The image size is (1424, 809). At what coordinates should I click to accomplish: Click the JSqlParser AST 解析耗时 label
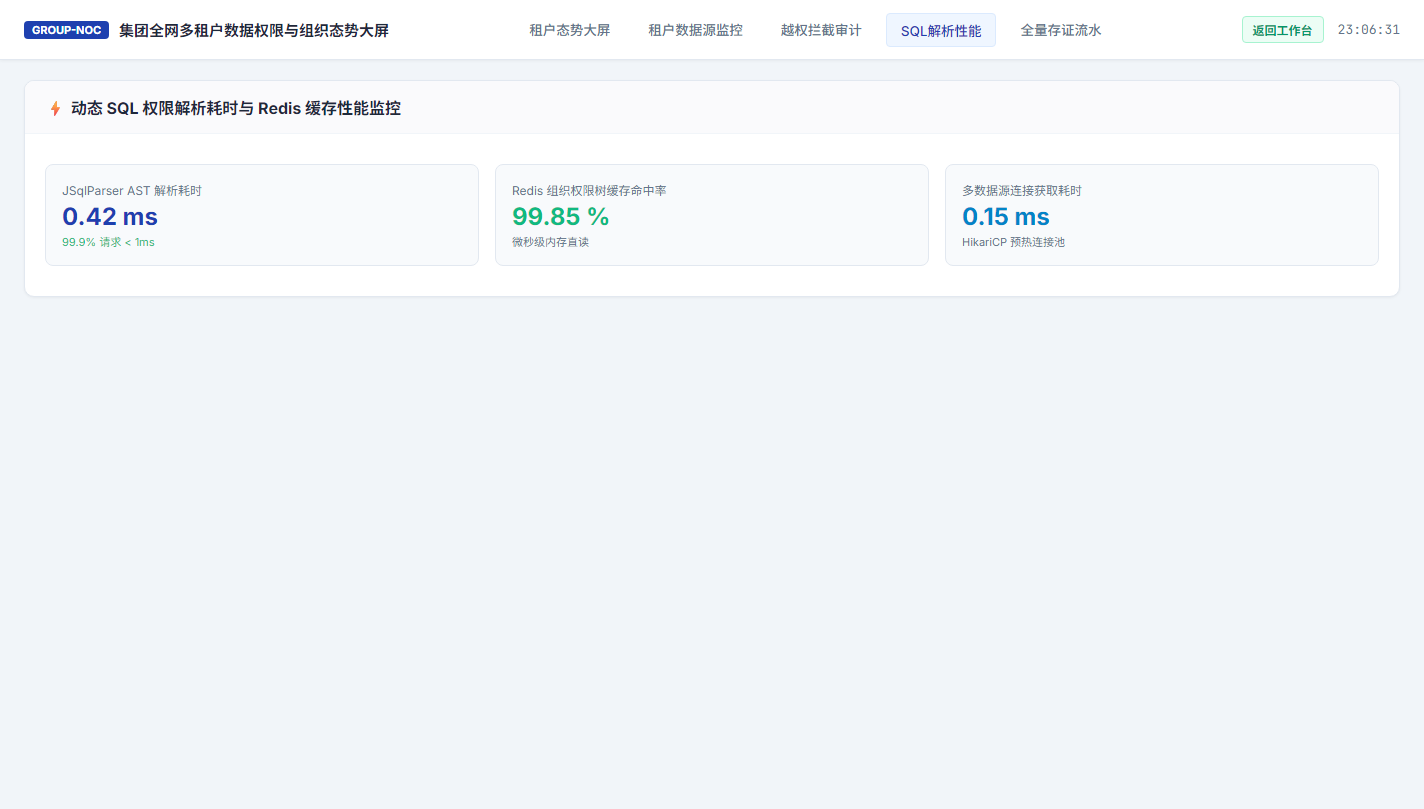click(132, 190)
